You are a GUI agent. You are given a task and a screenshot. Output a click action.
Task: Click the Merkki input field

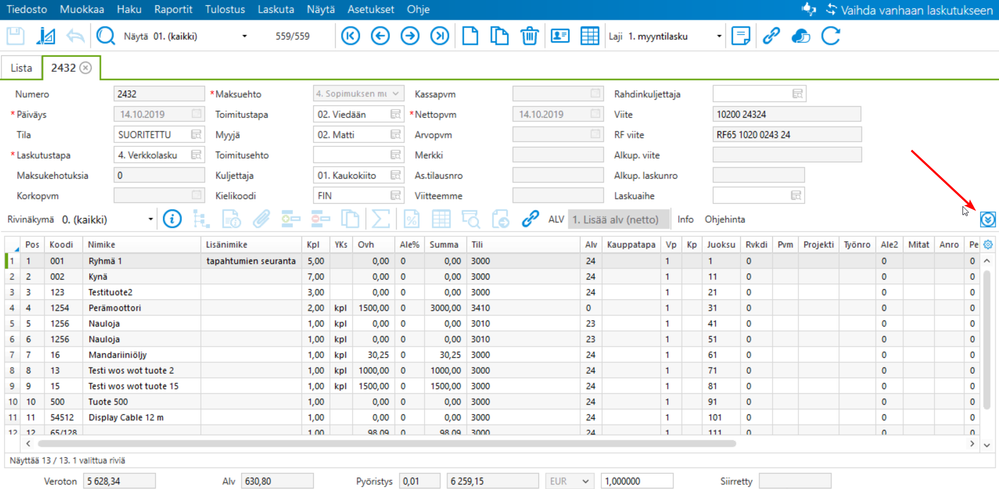pyautogui.click(x=557, y=155)
